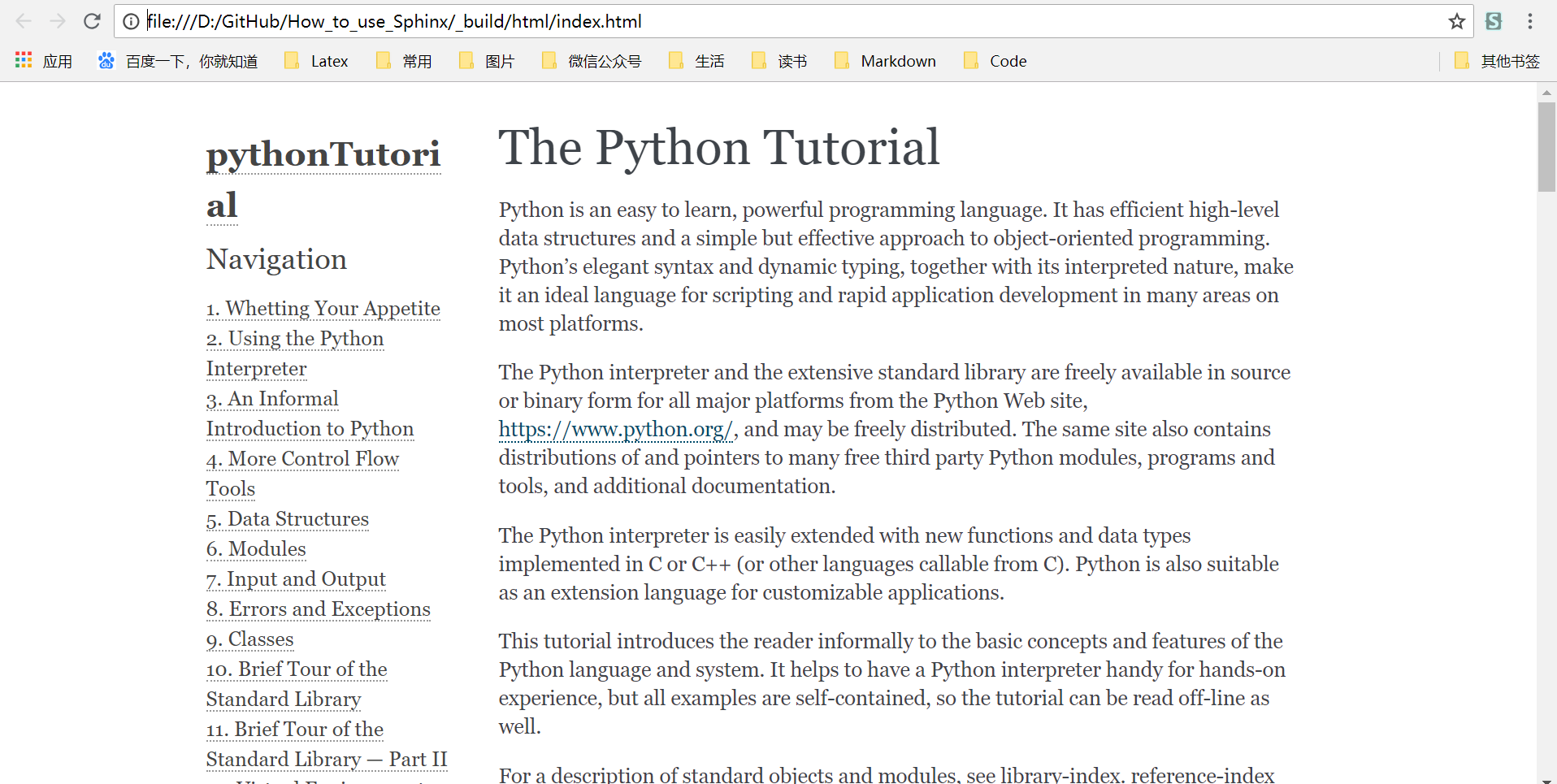This screenshot has width=1557, height=784.
Task: Open 7. Input and Output chapter
Action: (296, 579)
